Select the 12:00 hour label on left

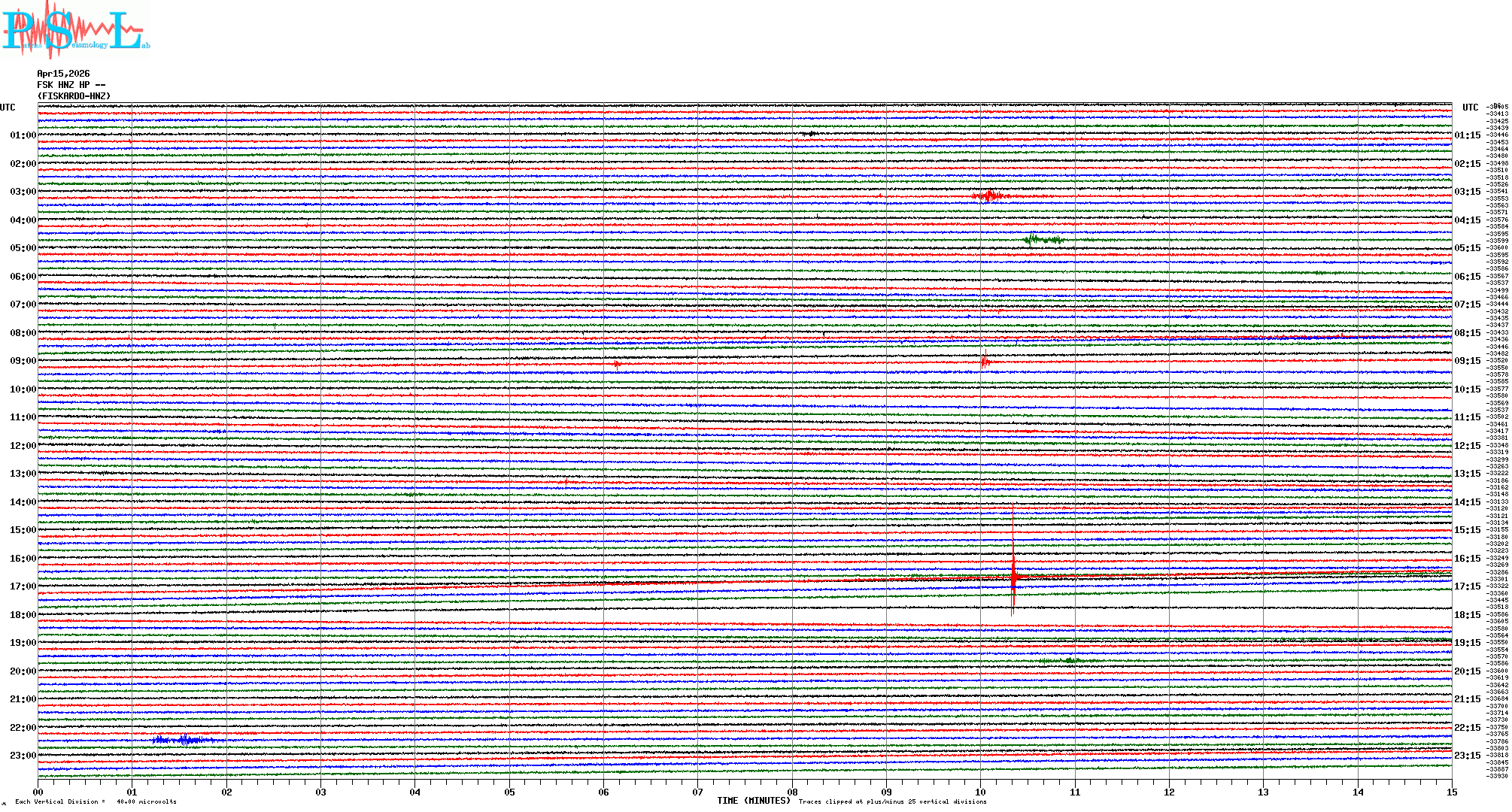pos(23,446)
